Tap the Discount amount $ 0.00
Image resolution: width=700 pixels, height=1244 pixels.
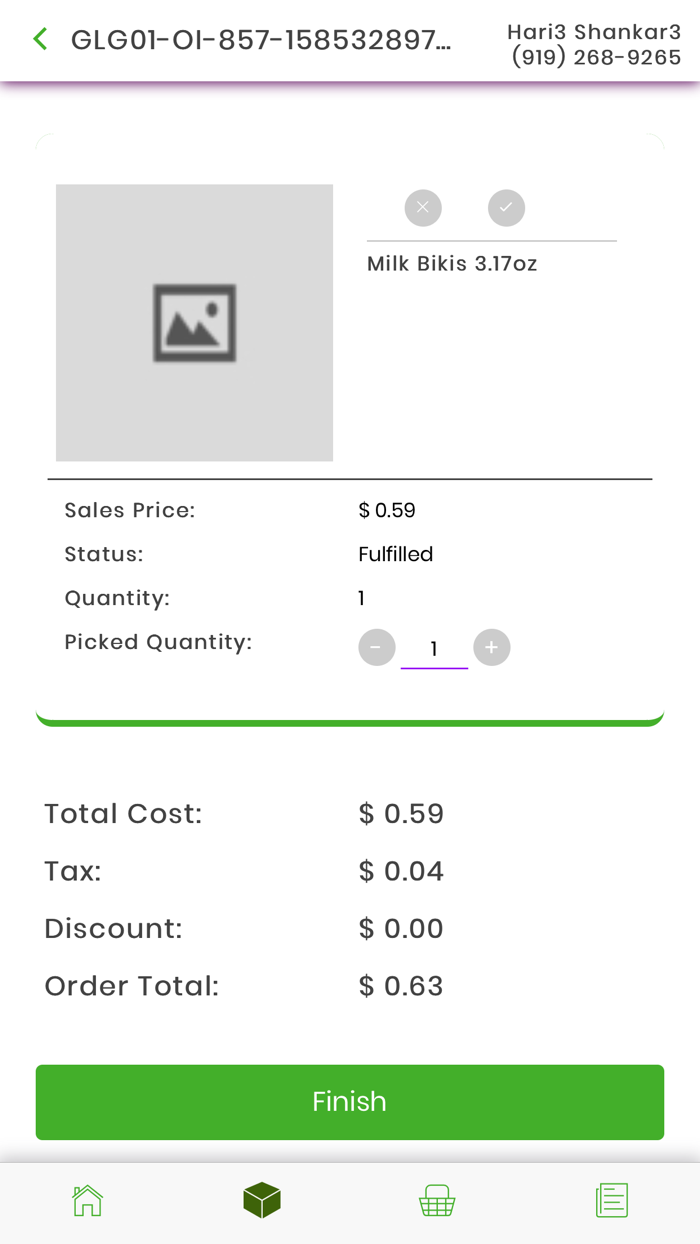401,928
